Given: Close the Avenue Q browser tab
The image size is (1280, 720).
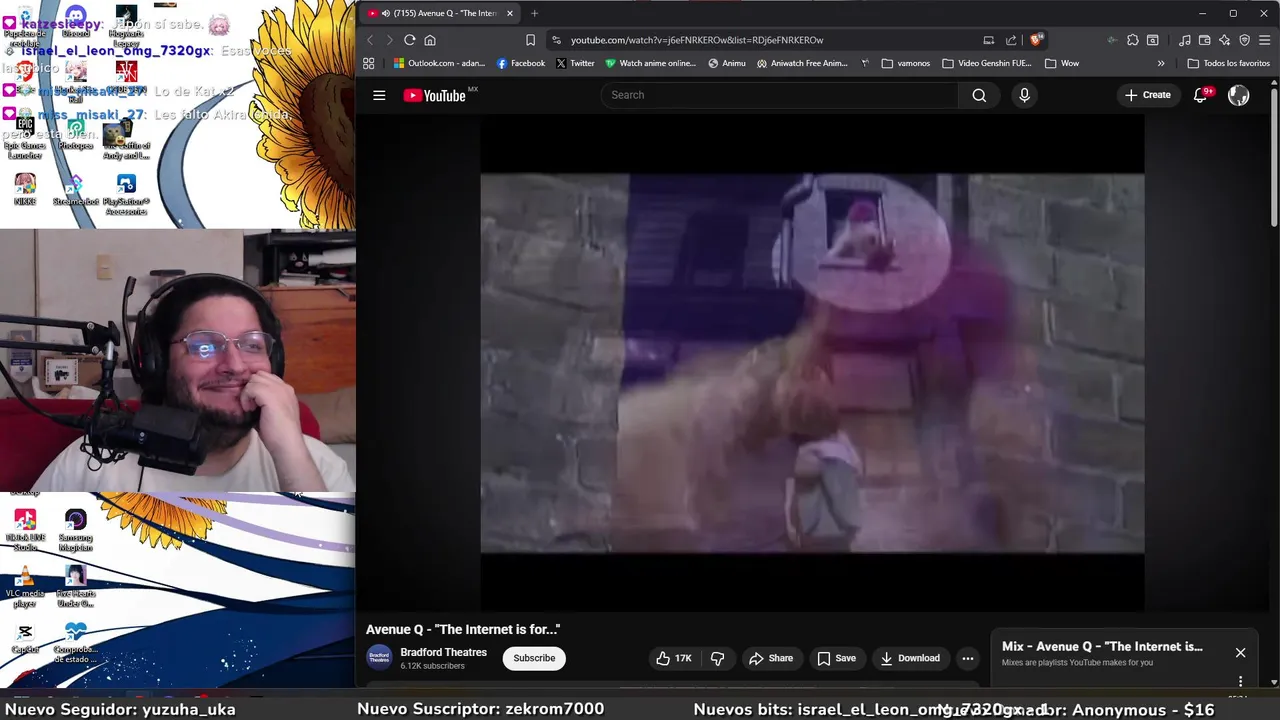Looking at the screenshot, I should (510, 13).
